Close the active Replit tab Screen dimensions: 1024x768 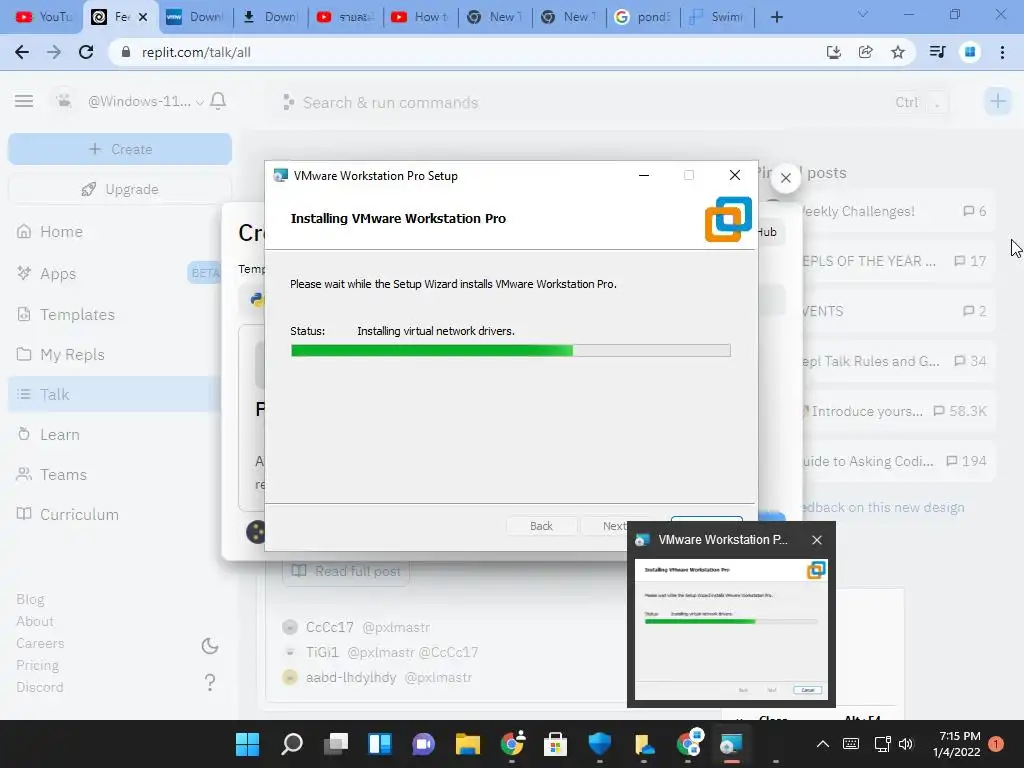[143, 18]
